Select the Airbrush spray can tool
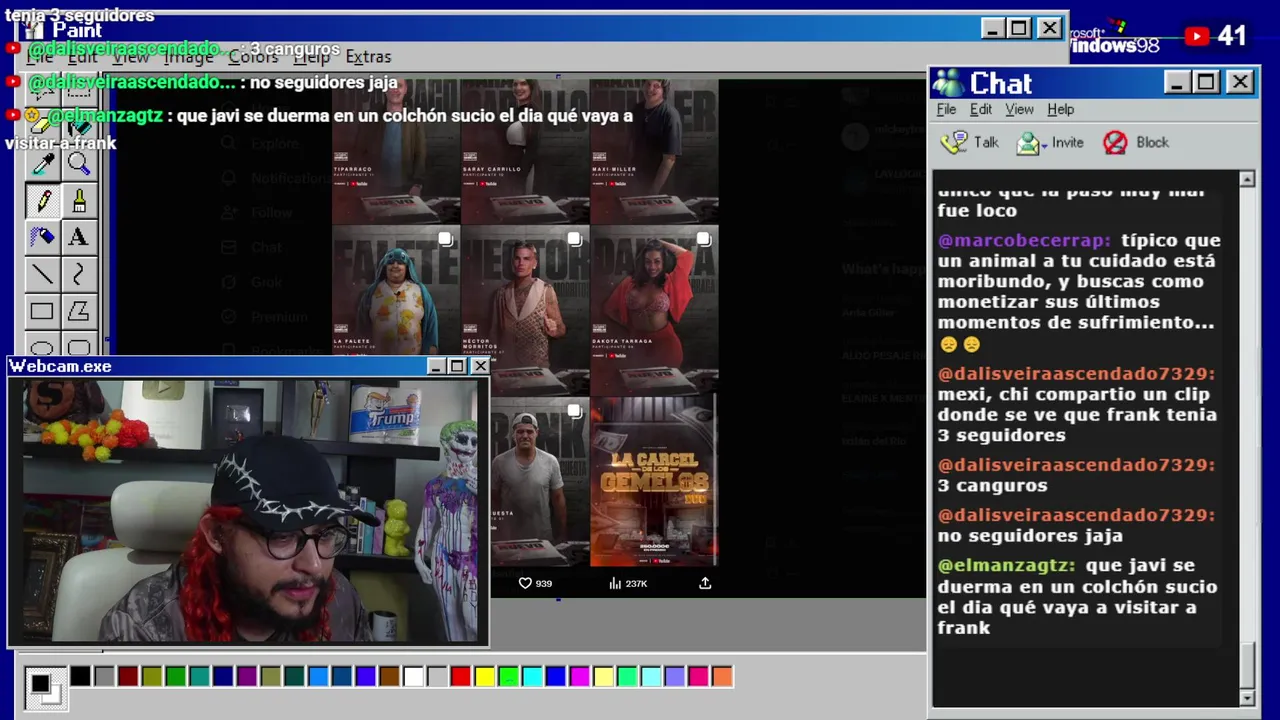 (x=42, y=237)
